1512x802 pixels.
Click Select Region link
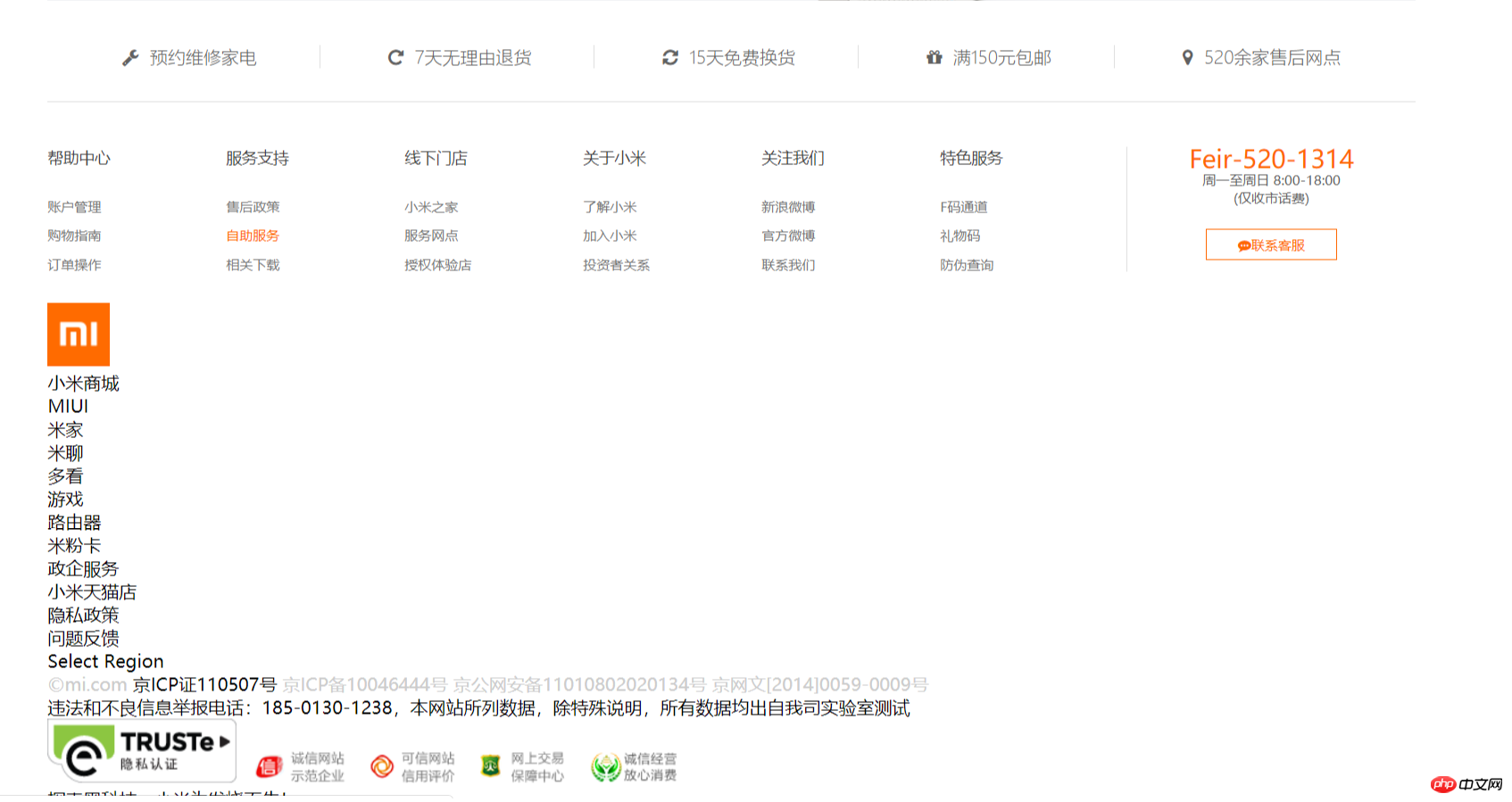pos(105,662)
